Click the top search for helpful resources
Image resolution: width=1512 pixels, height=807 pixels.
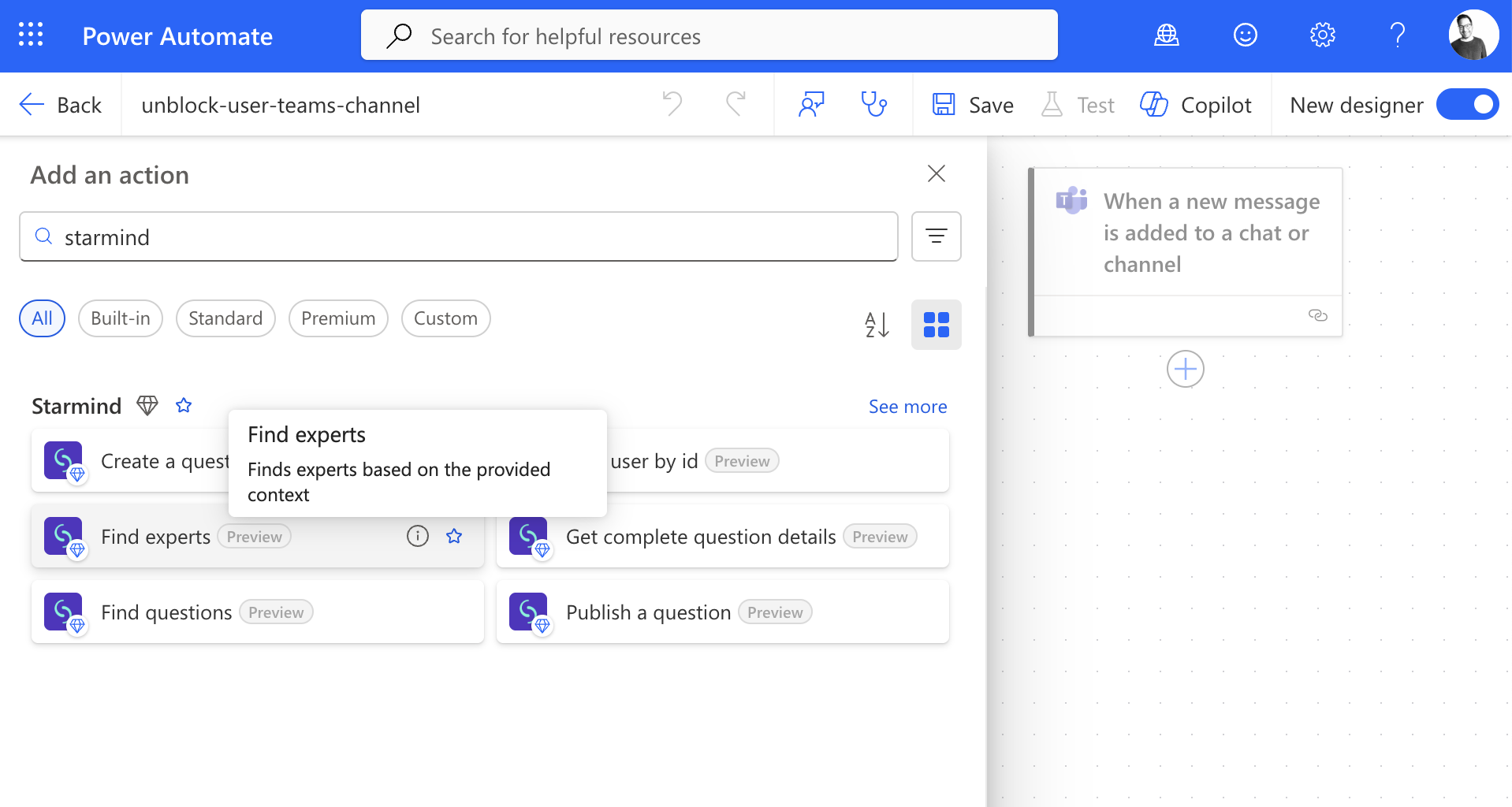click(x=709, y=35)
